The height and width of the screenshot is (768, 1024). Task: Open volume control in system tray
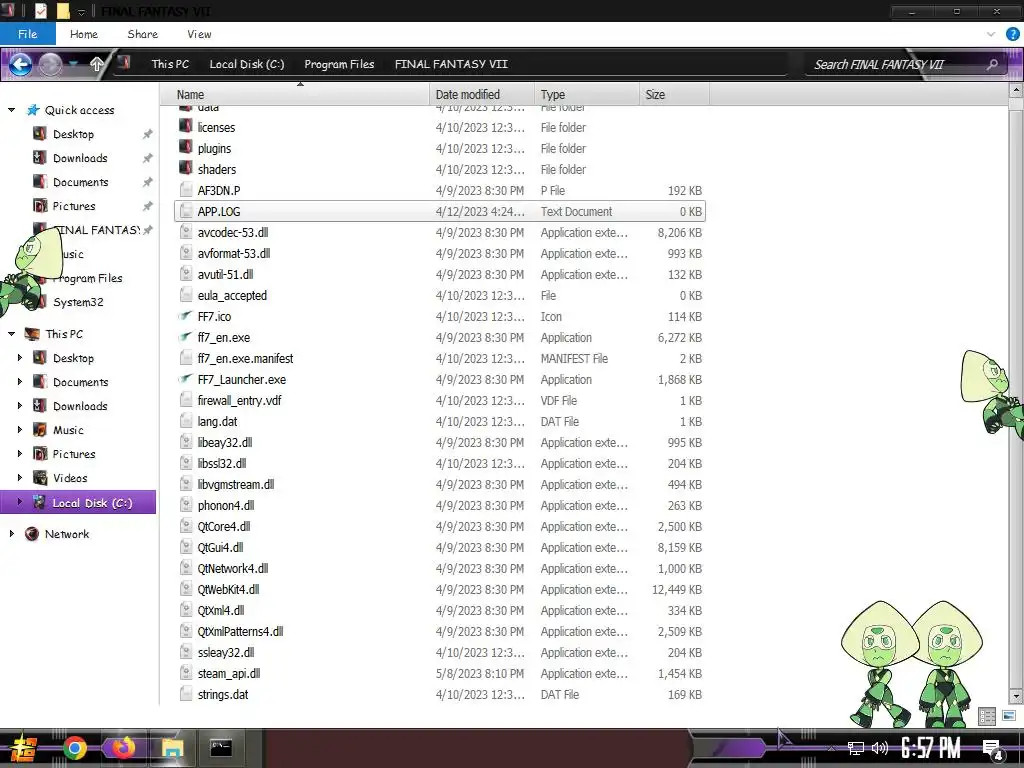(880, 748)
